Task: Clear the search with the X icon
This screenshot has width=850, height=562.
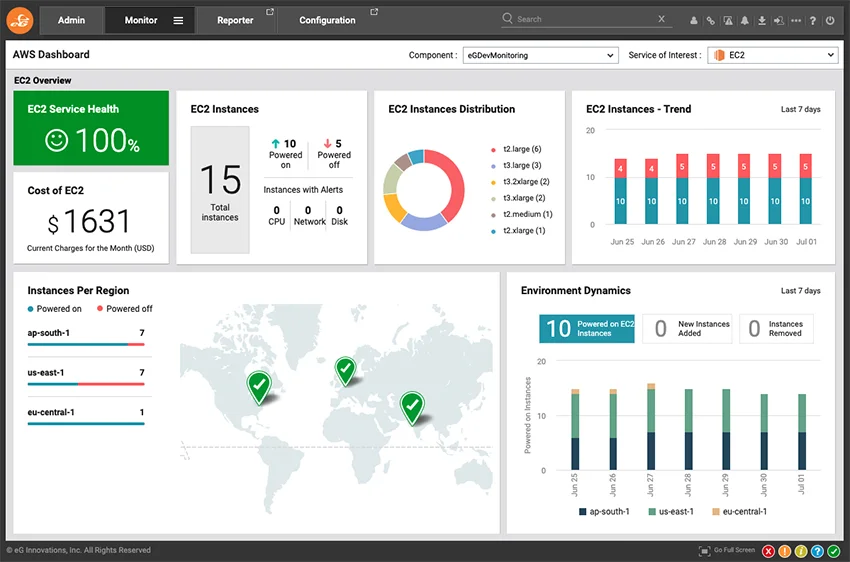Action: 661,19
